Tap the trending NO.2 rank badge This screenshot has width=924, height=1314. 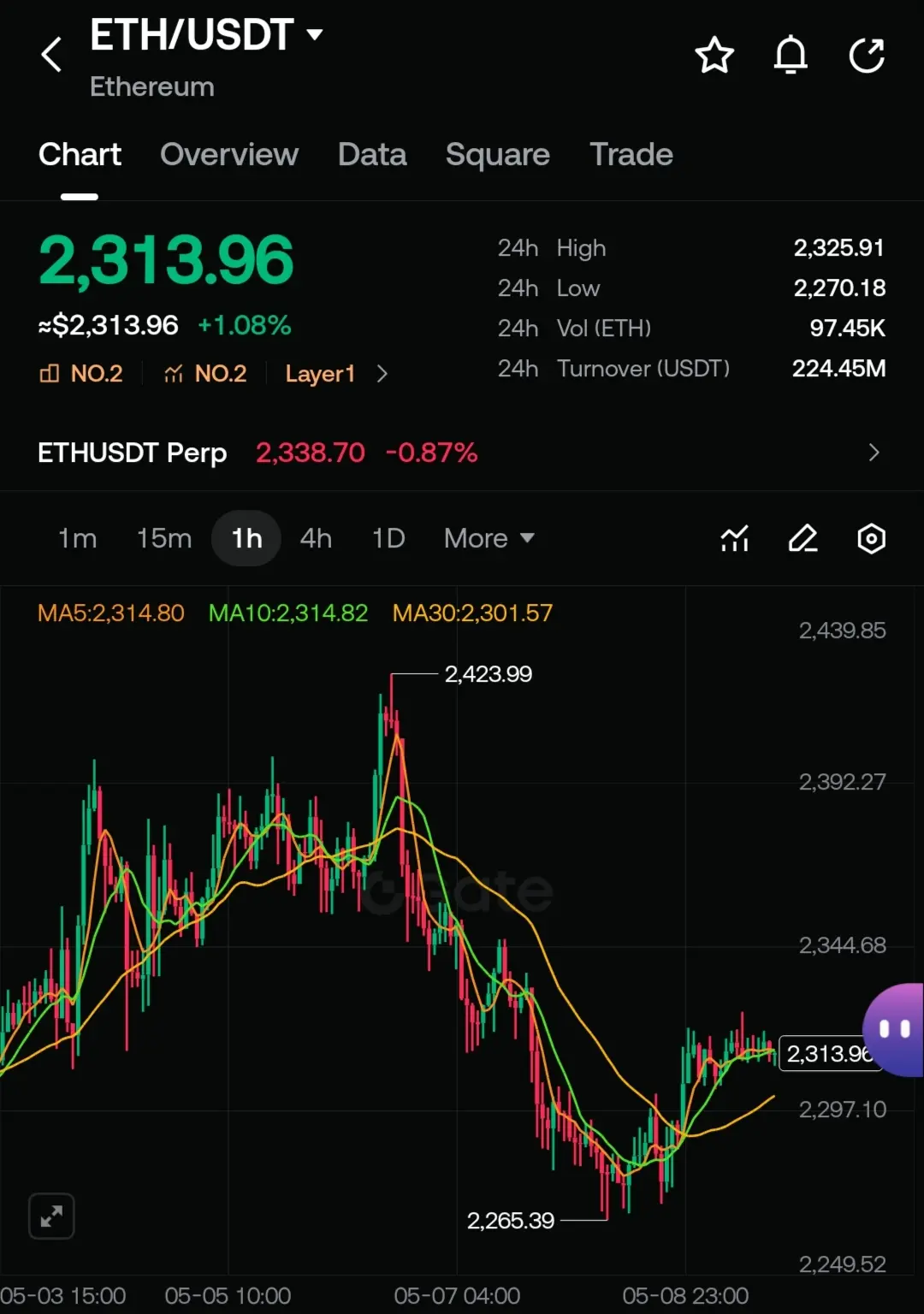[x=205, y=374]
